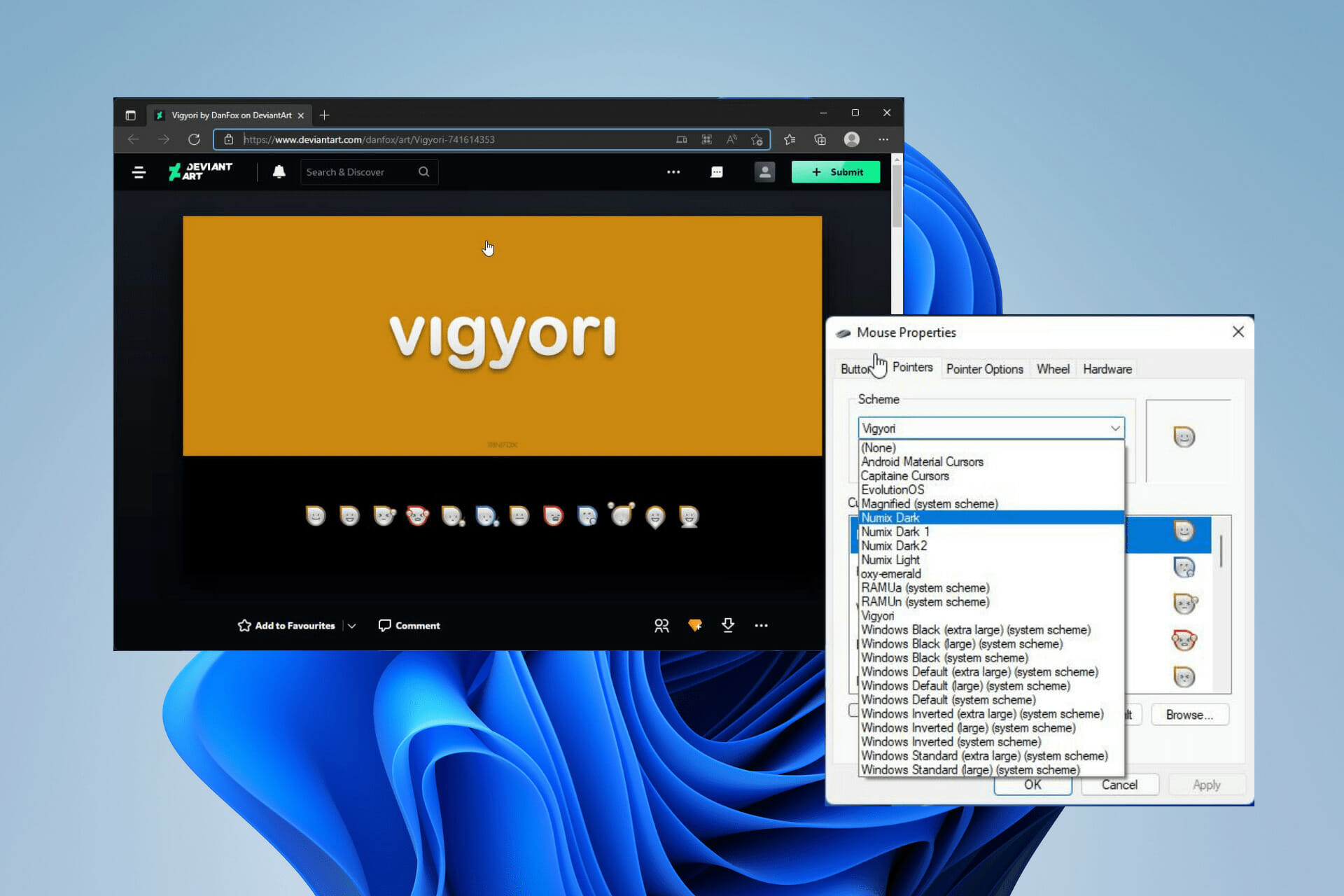Open the tab actions menu icon

(130, 115)
